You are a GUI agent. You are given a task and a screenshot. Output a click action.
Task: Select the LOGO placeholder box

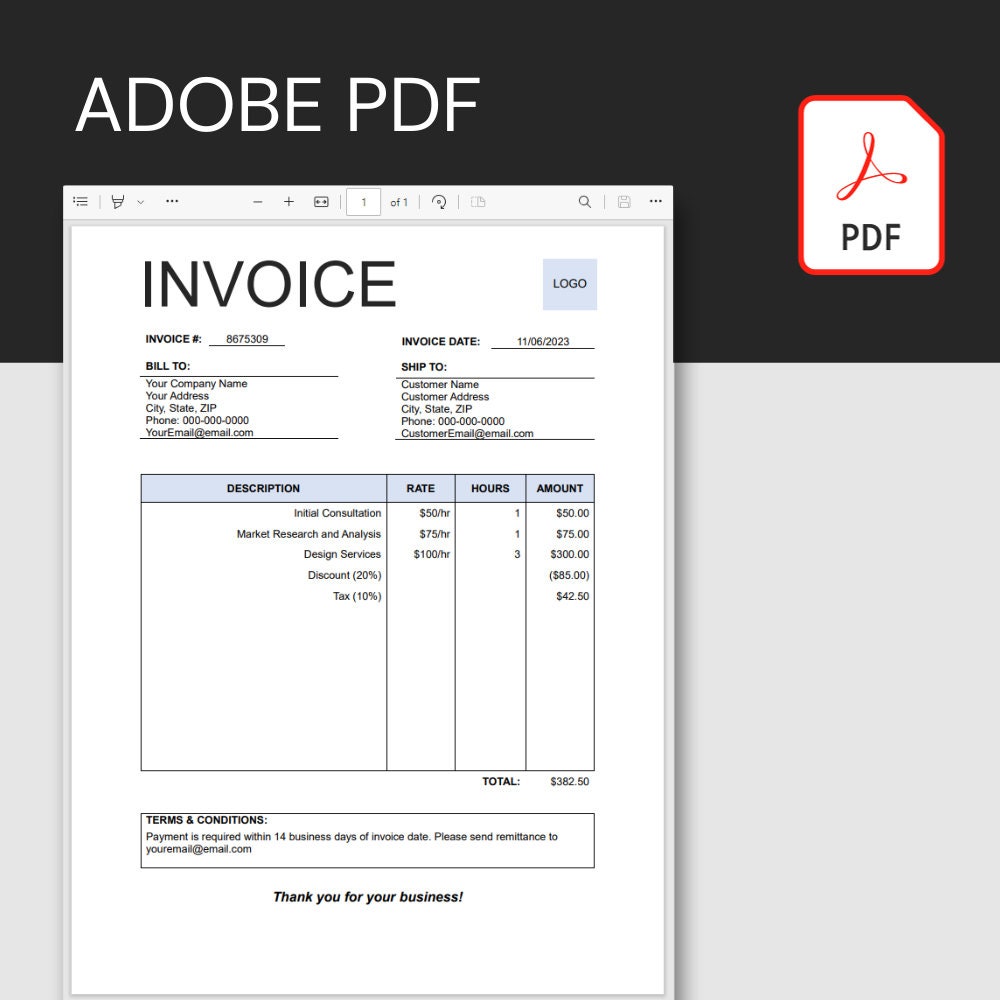pos(569,283)
